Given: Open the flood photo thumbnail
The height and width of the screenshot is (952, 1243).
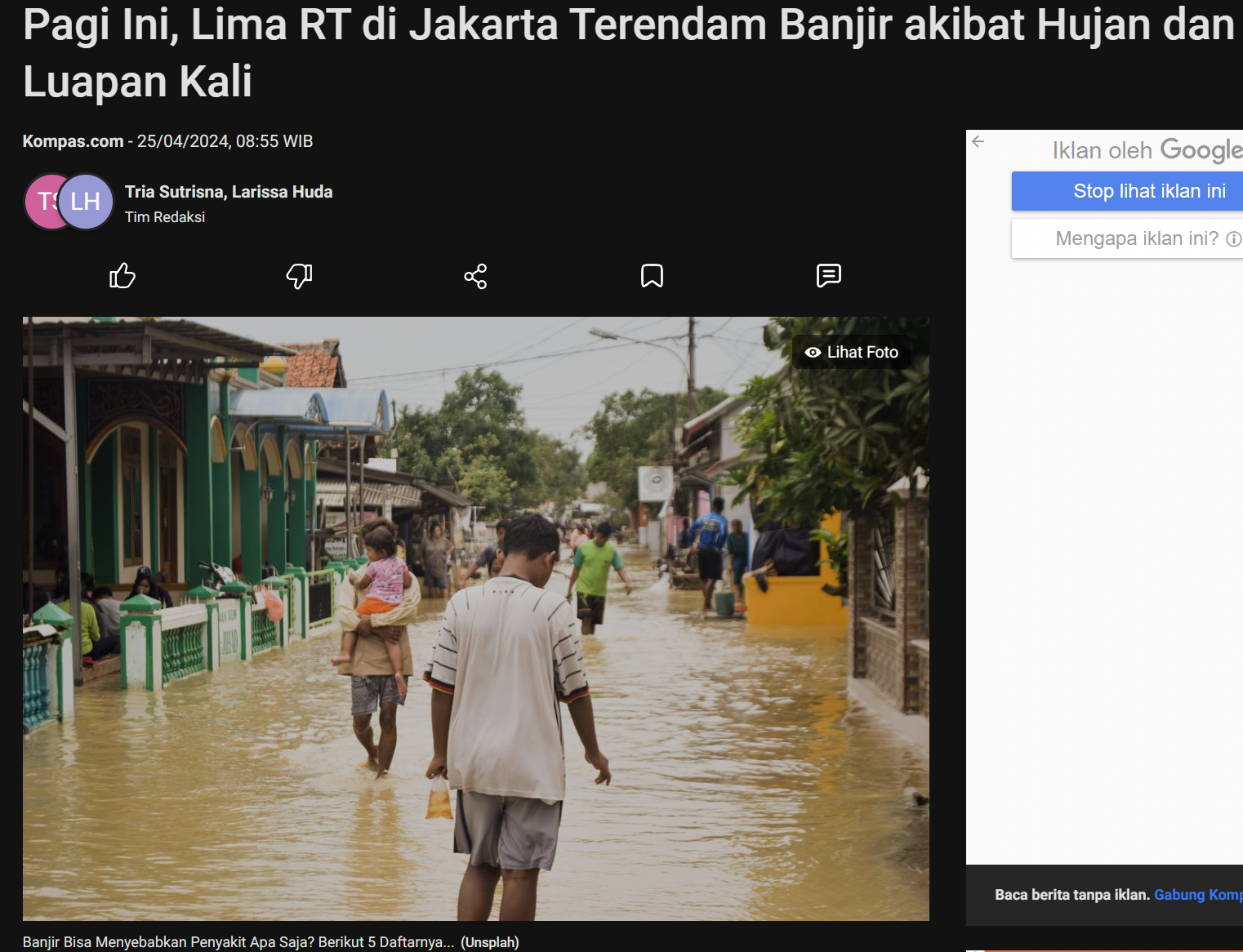Looking at the screenshot, I should click(x=476, y=619).
